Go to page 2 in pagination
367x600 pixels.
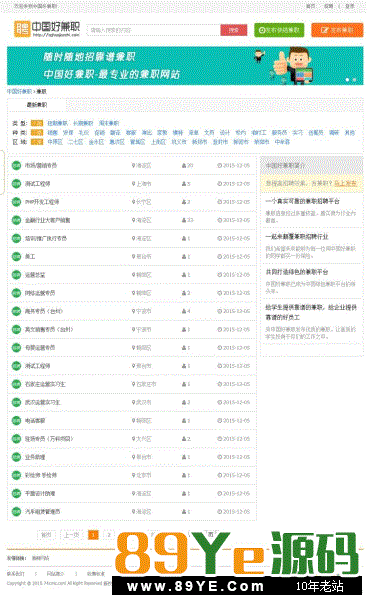(109, 535)
